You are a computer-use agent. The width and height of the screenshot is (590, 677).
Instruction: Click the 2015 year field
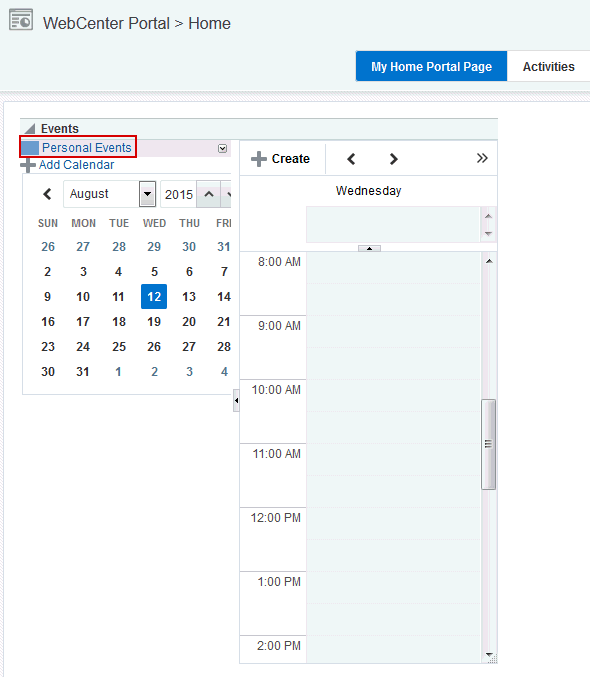point(178,194)
